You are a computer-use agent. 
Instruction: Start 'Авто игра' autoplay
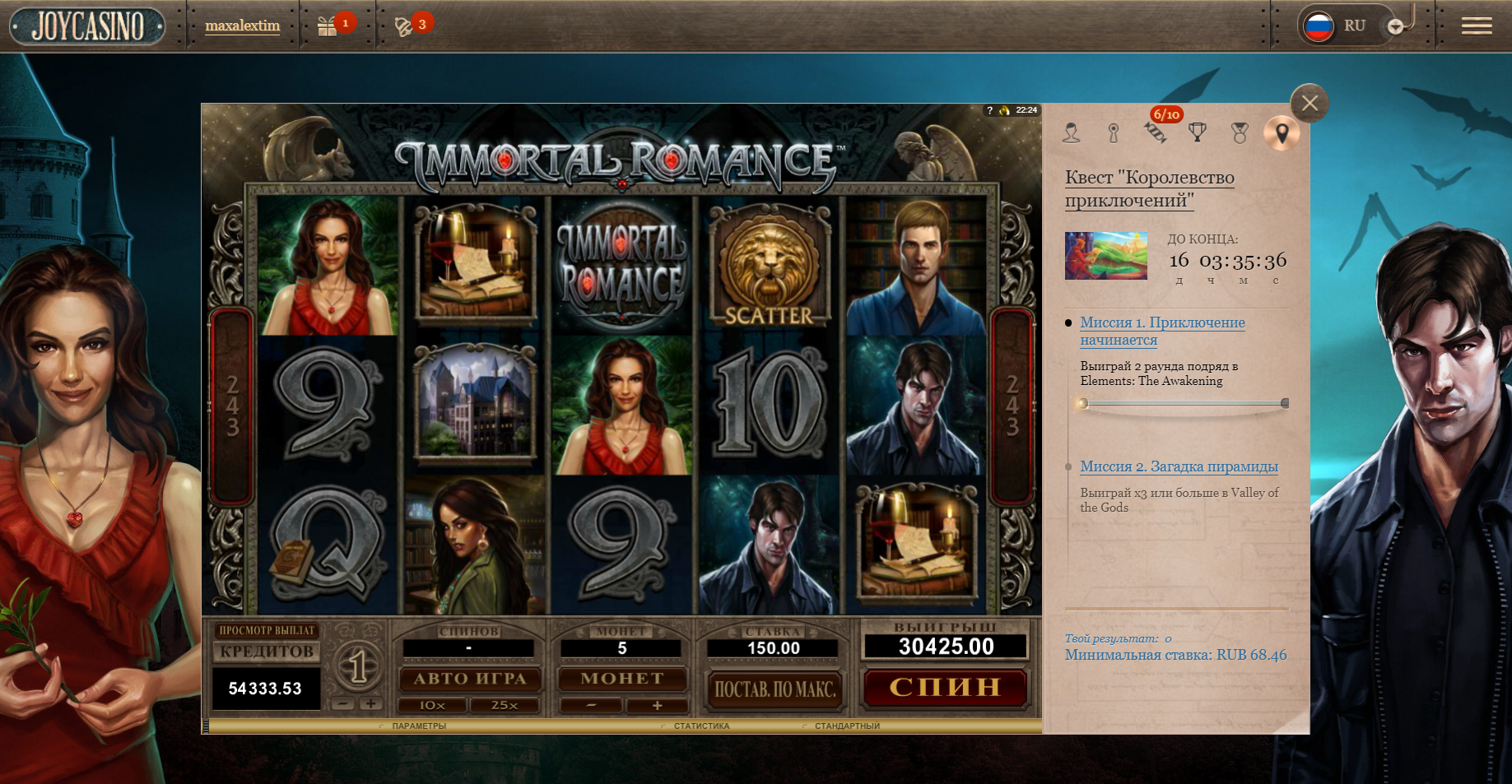[x=469, y=679]
